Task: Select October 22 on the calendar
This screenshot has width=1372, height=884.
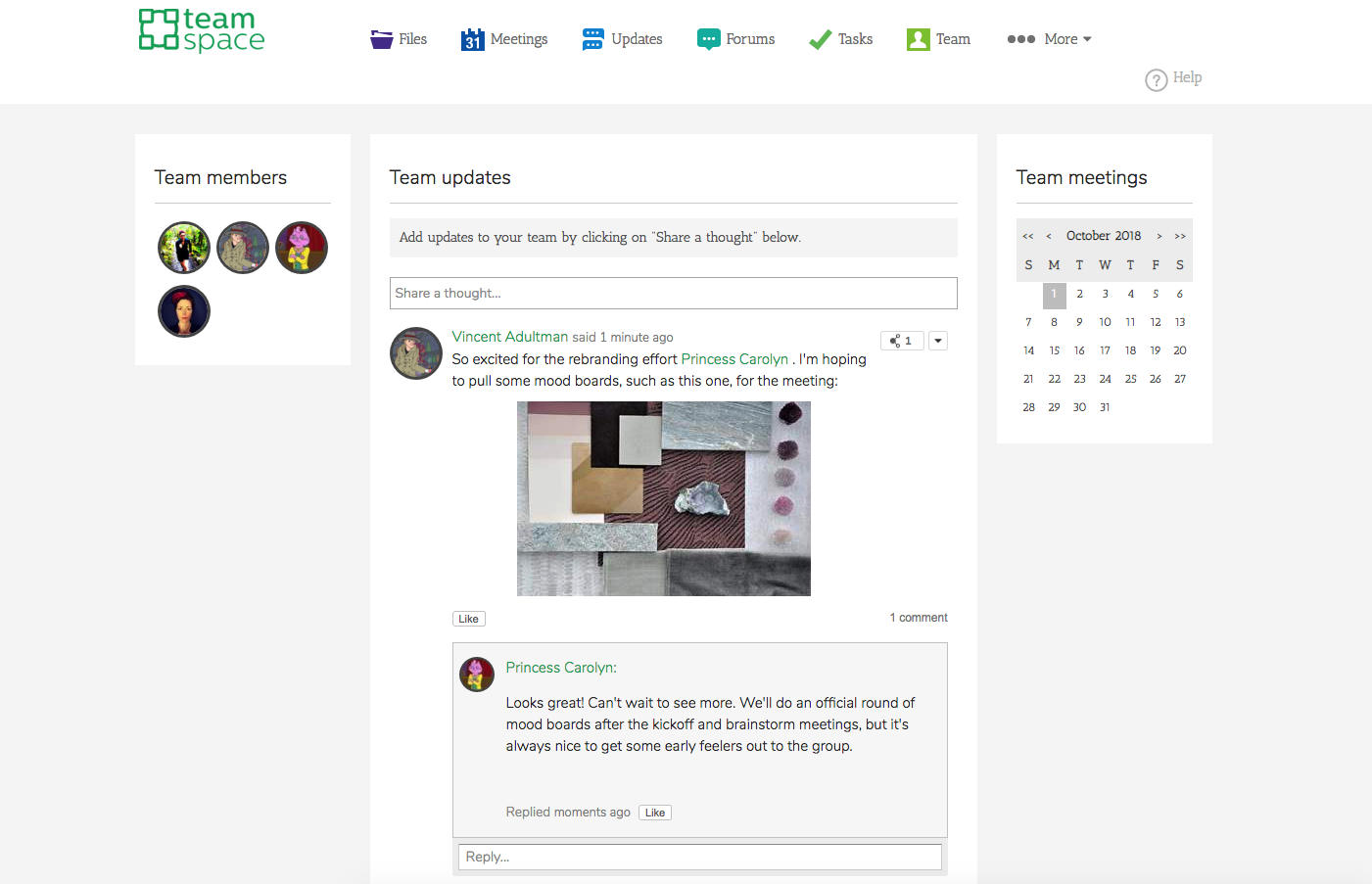Action: pyautogui.click(x=1055, y=379)
